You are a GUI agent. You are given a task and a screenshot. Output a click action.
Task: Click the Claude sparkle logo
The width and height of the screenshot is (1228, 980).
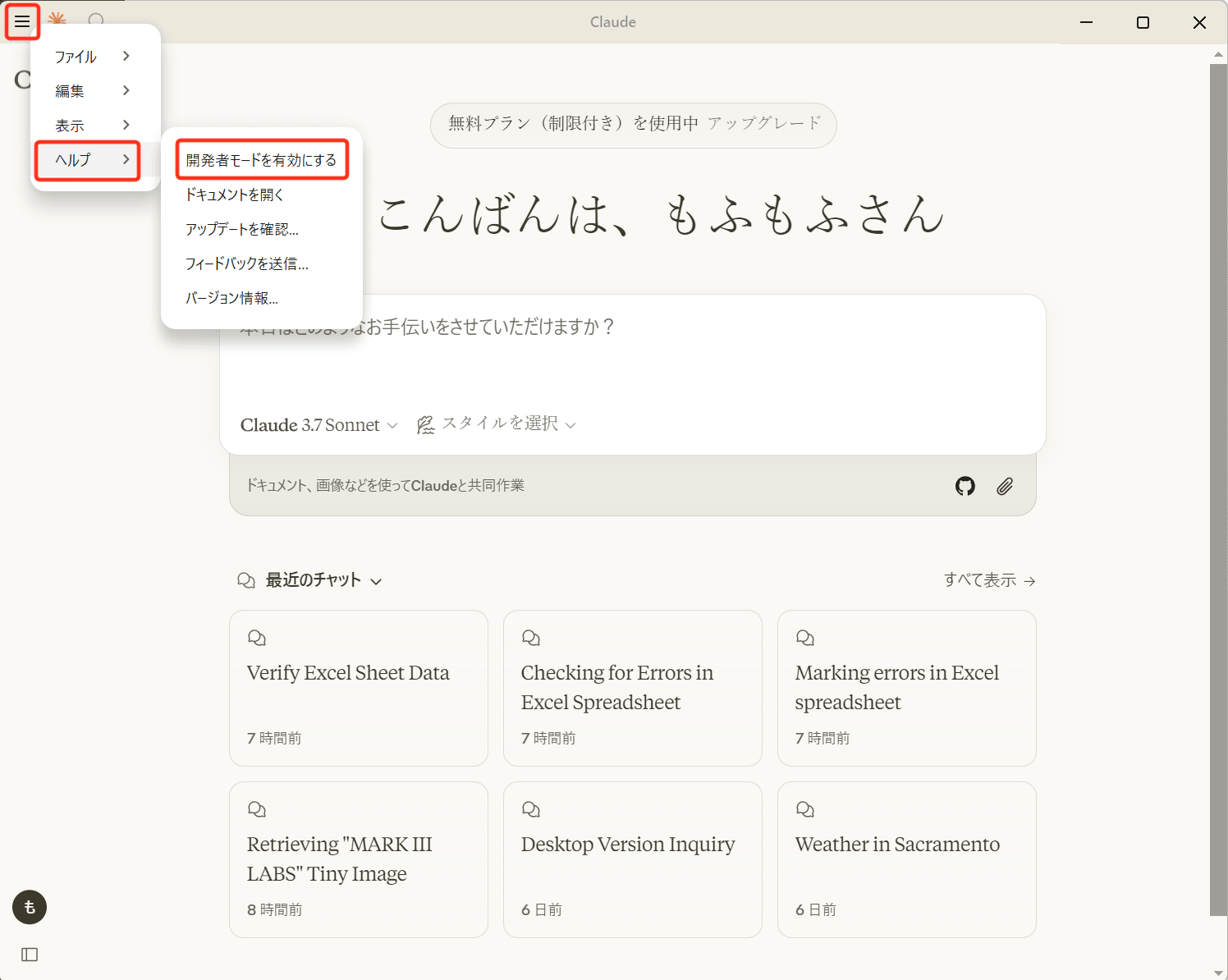coord(57,21)
